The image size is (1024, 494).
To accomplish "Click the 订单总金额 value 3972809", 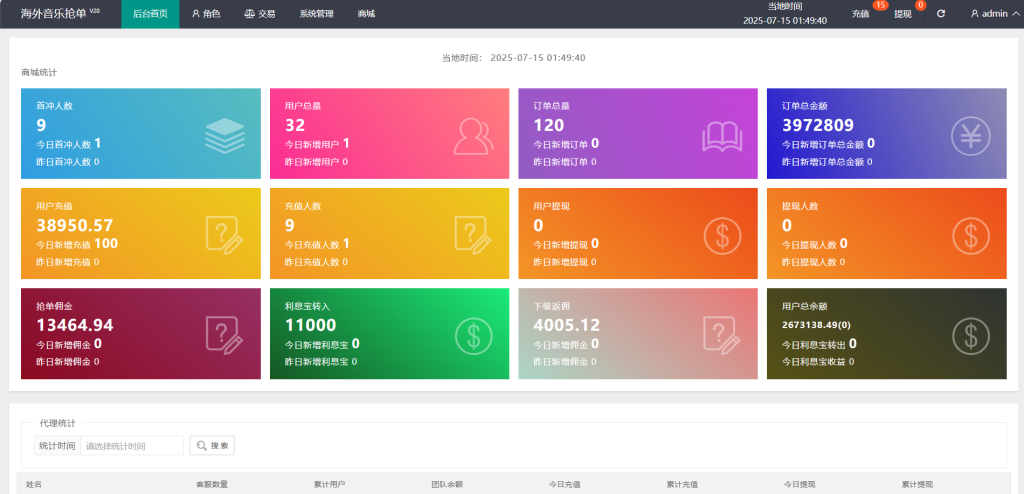I will [818, 125].
